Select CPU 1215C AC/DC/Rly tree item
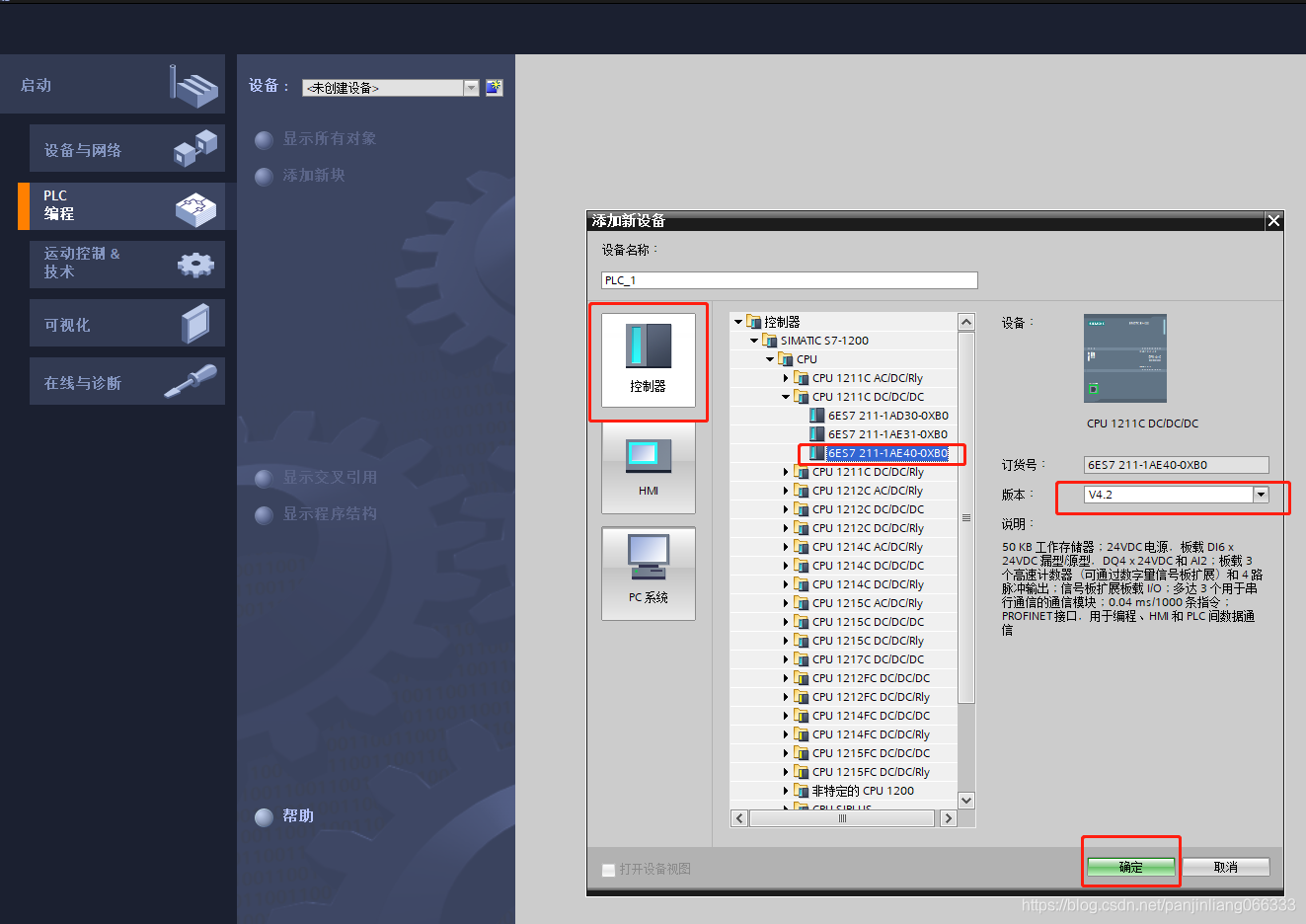The width and height of the screenshot is (1306, 924). click(x=868, y=603)
